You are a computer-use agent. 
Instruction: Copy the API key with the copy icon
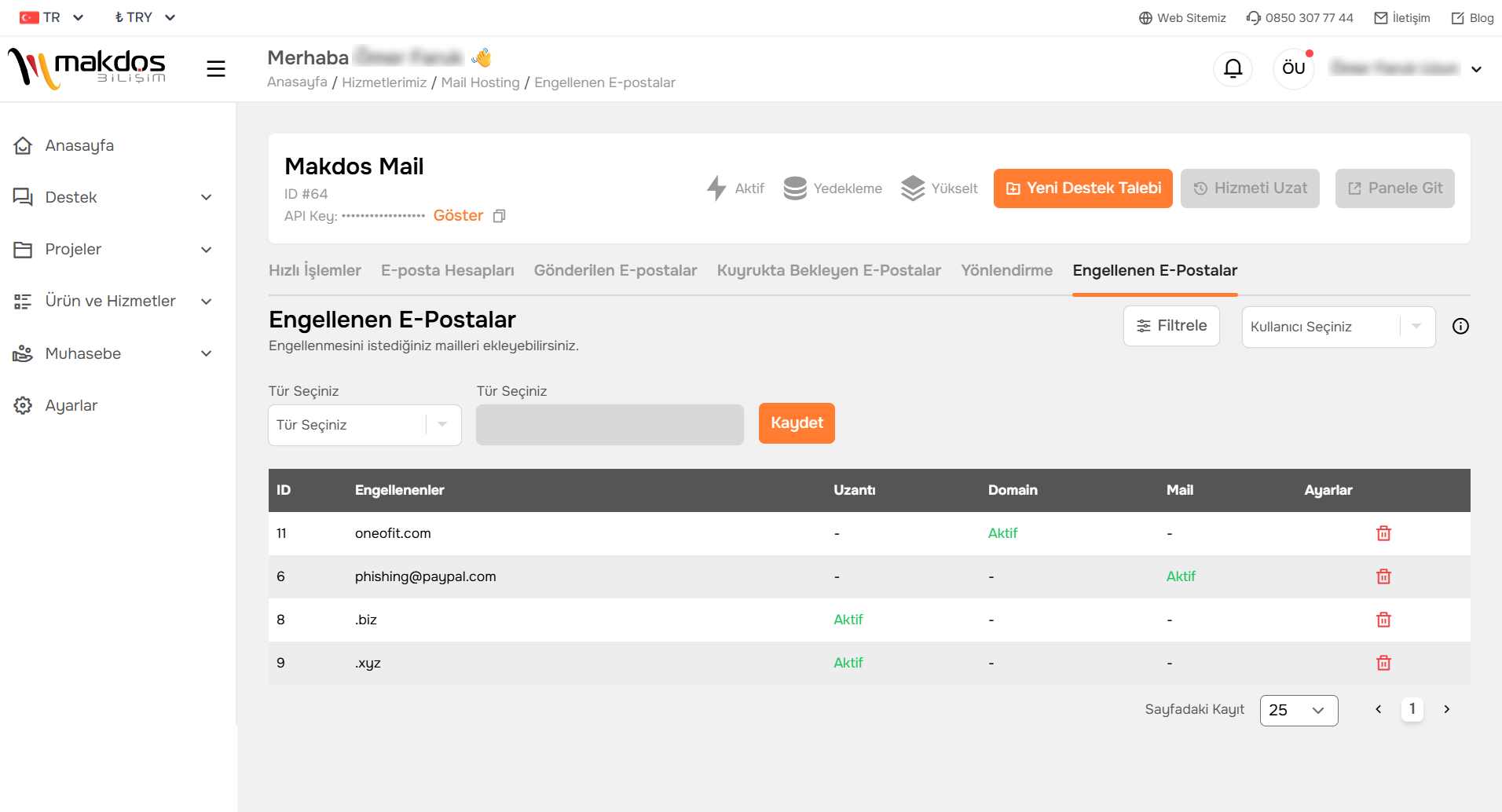coord(499,216)
